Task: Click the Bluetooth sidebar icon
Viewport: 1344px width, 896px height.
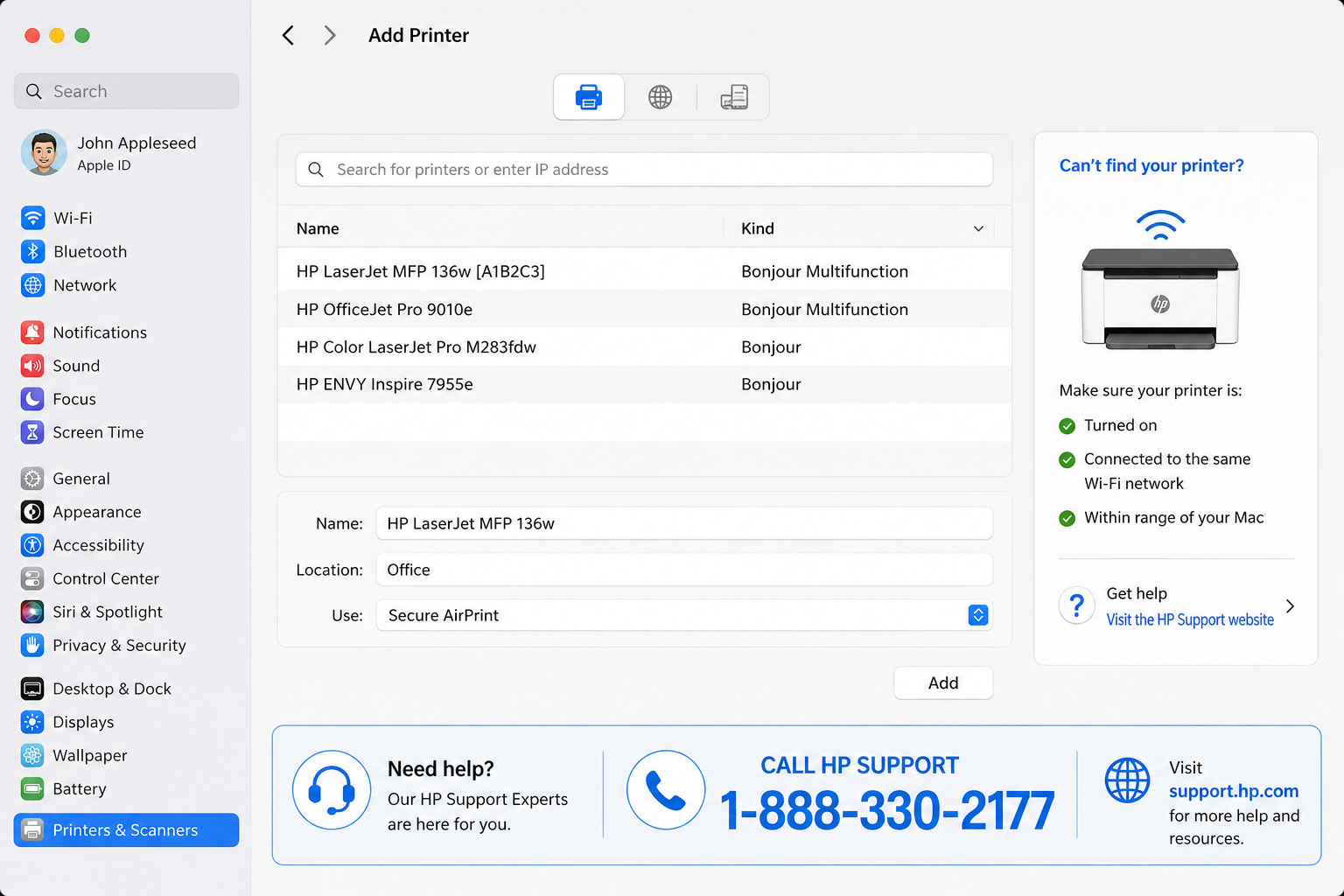Action: tap(32, 252)
